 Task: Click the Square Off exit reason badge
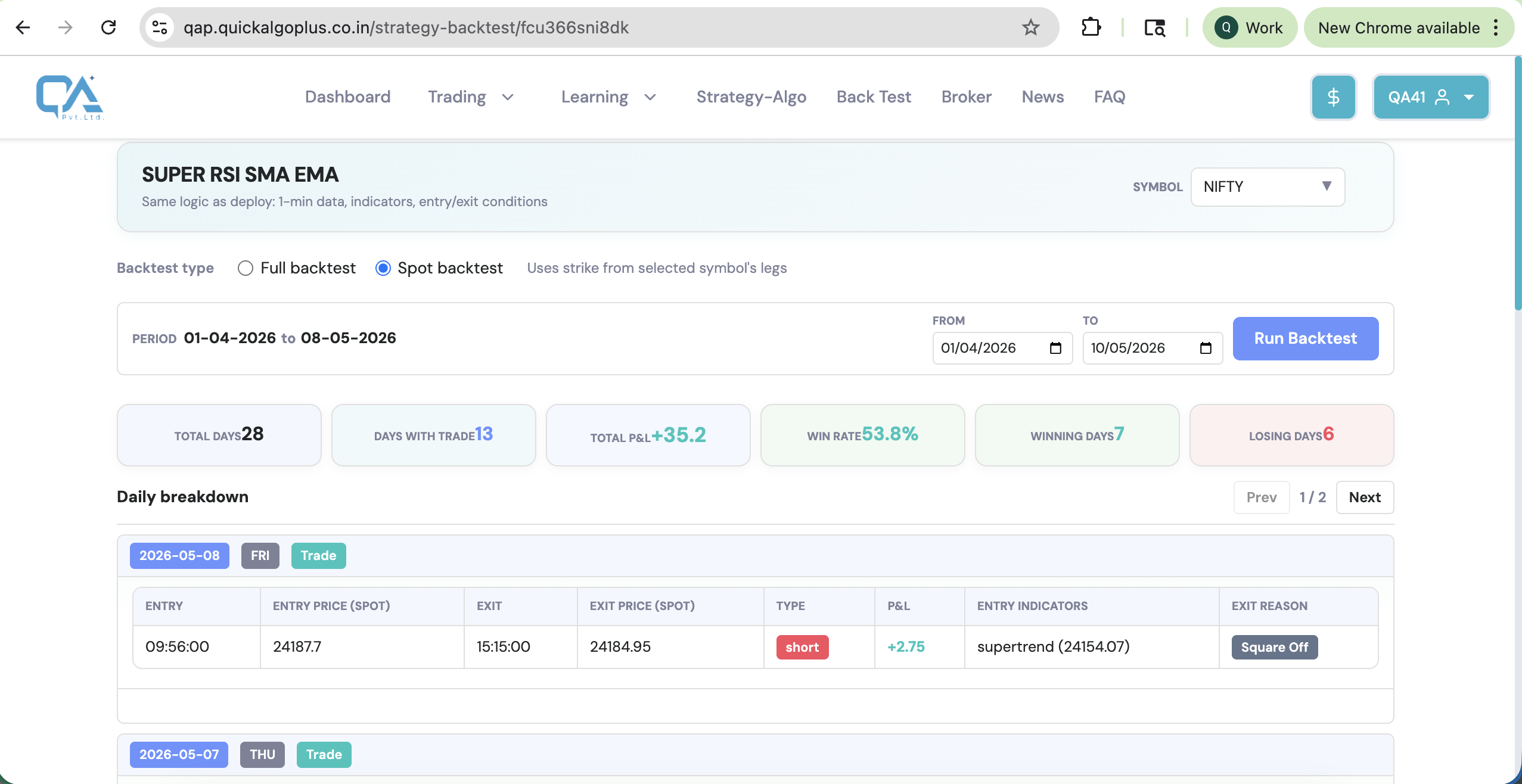click(x=1274, y=647)
